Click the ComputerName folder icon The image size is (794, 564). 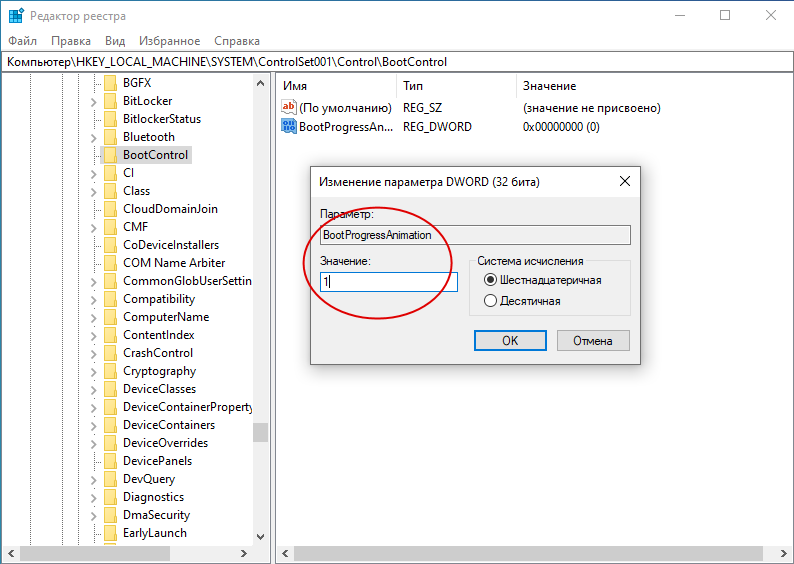(110, 317)
